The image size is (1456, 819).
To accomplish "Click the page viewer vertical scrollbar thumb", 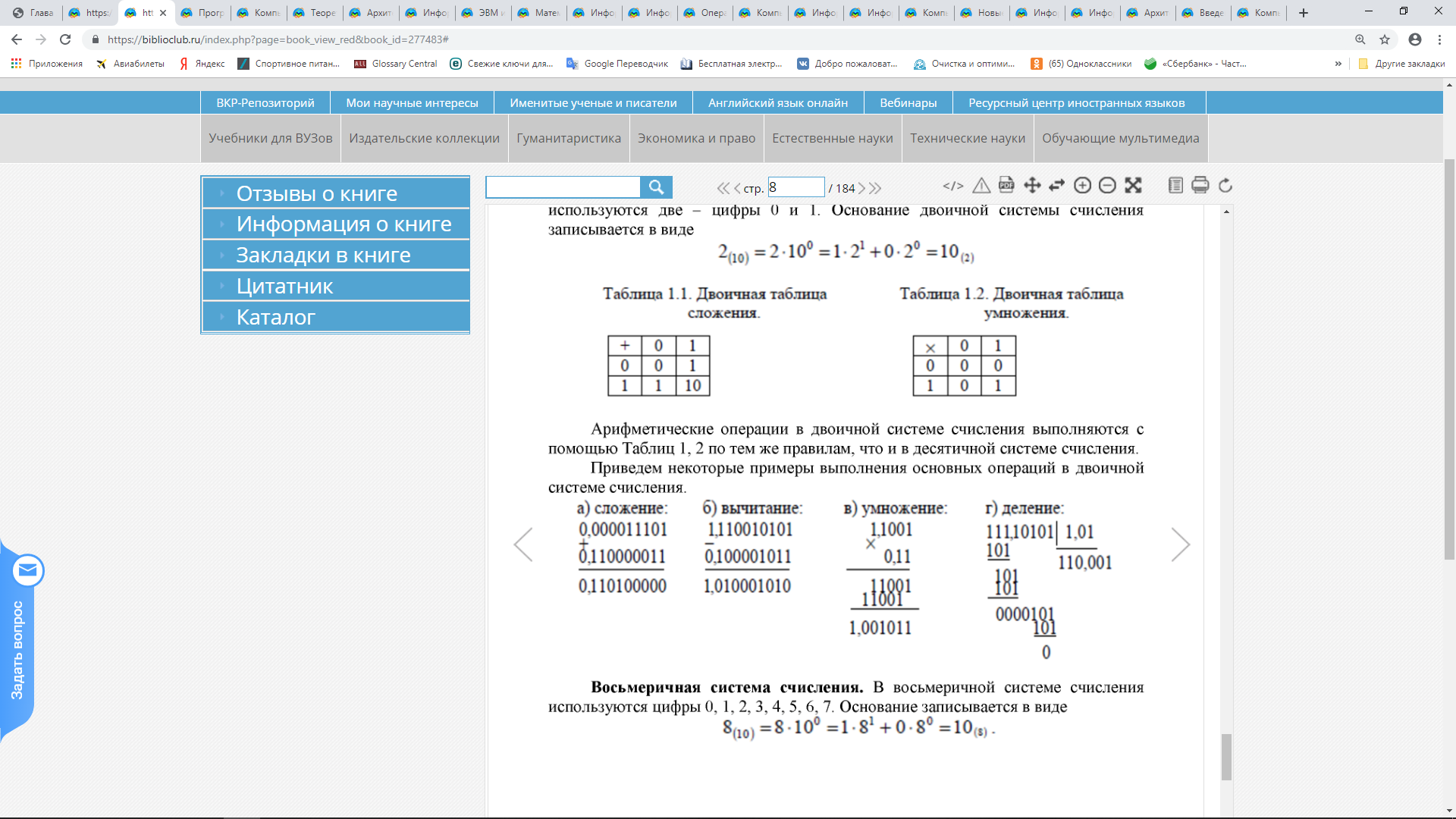I will (1226, 756).
